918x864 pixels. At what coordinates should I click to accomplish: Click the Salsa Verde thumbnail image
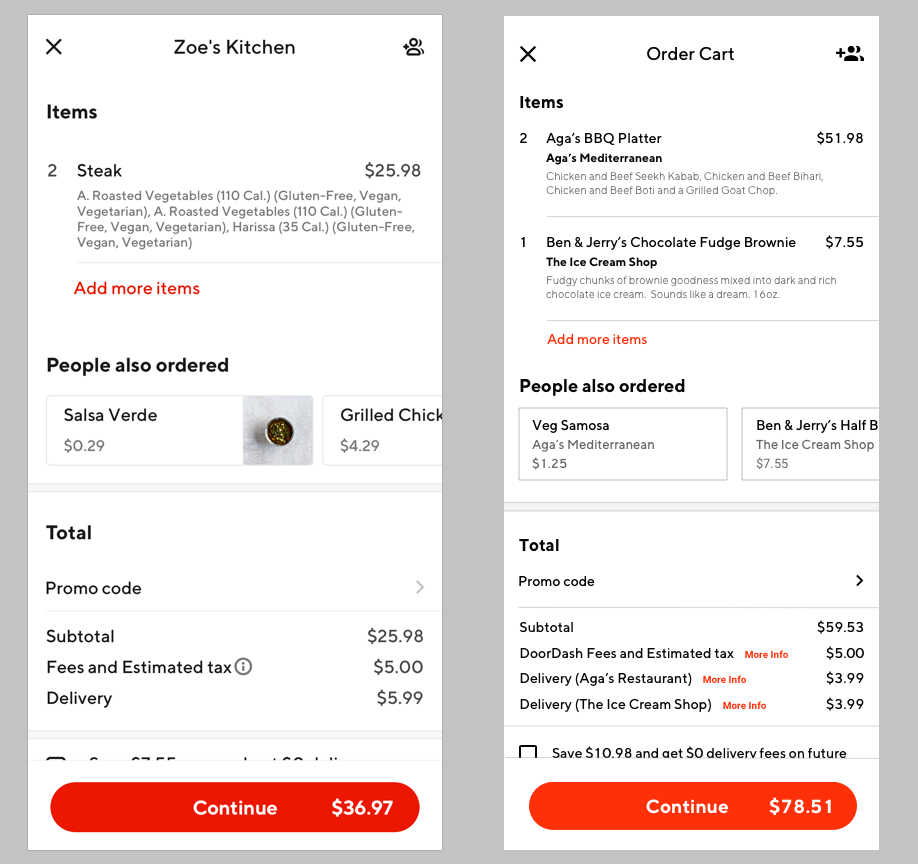[x=277, y=430]
